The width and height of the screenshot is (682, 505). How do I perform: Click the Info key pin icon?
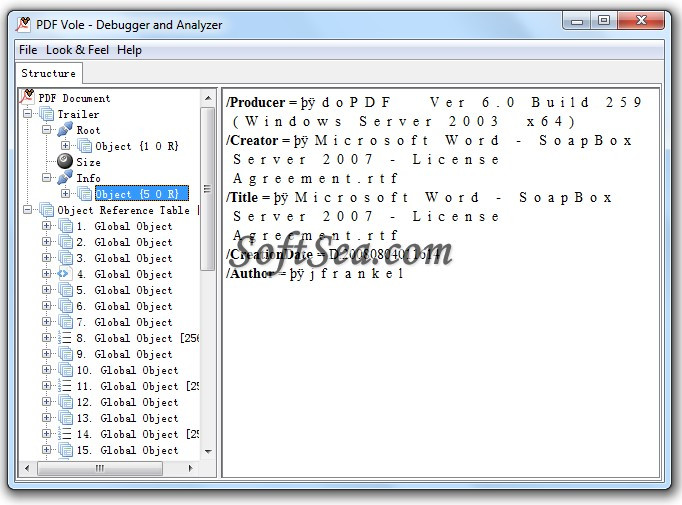point(65,177)
